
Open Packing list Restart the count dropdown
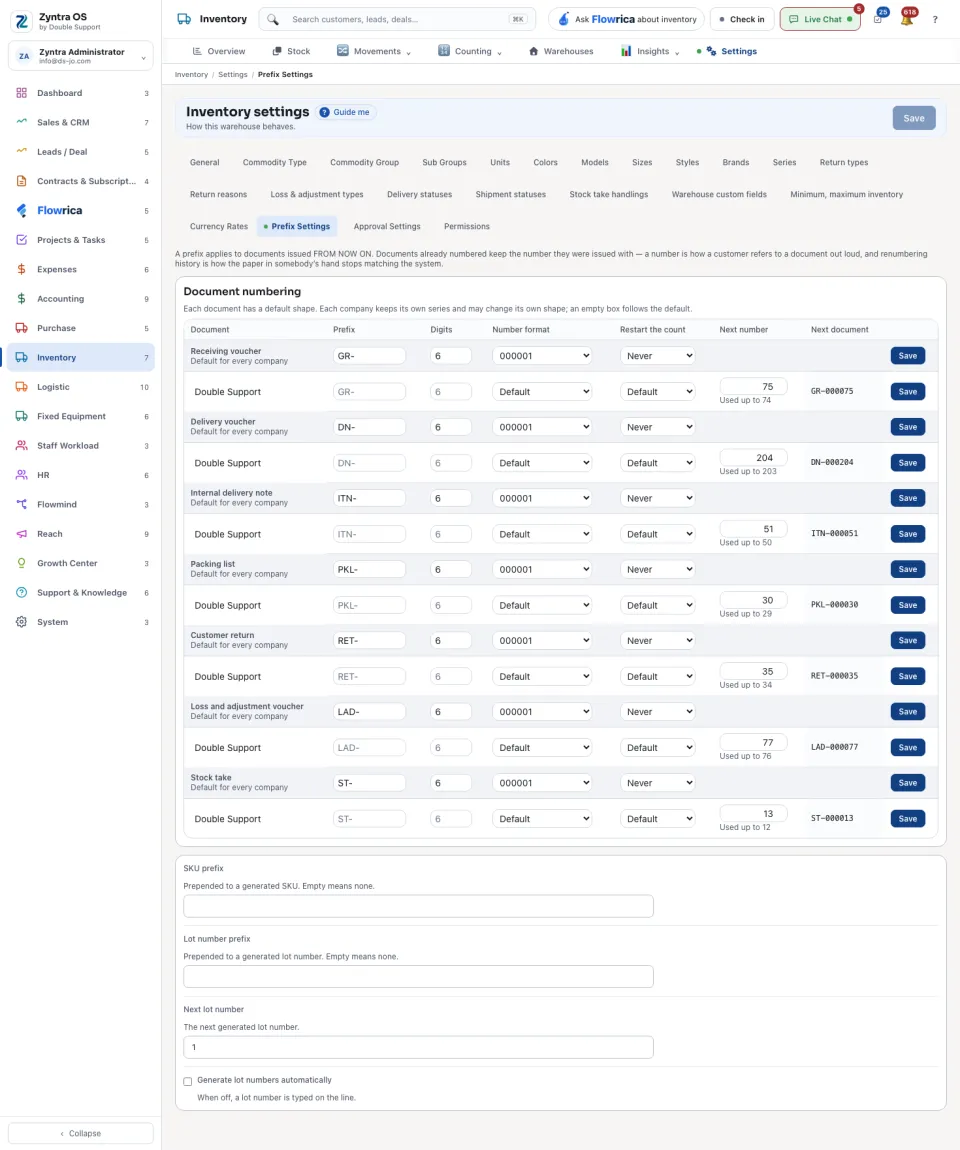[x=657, y=569]
